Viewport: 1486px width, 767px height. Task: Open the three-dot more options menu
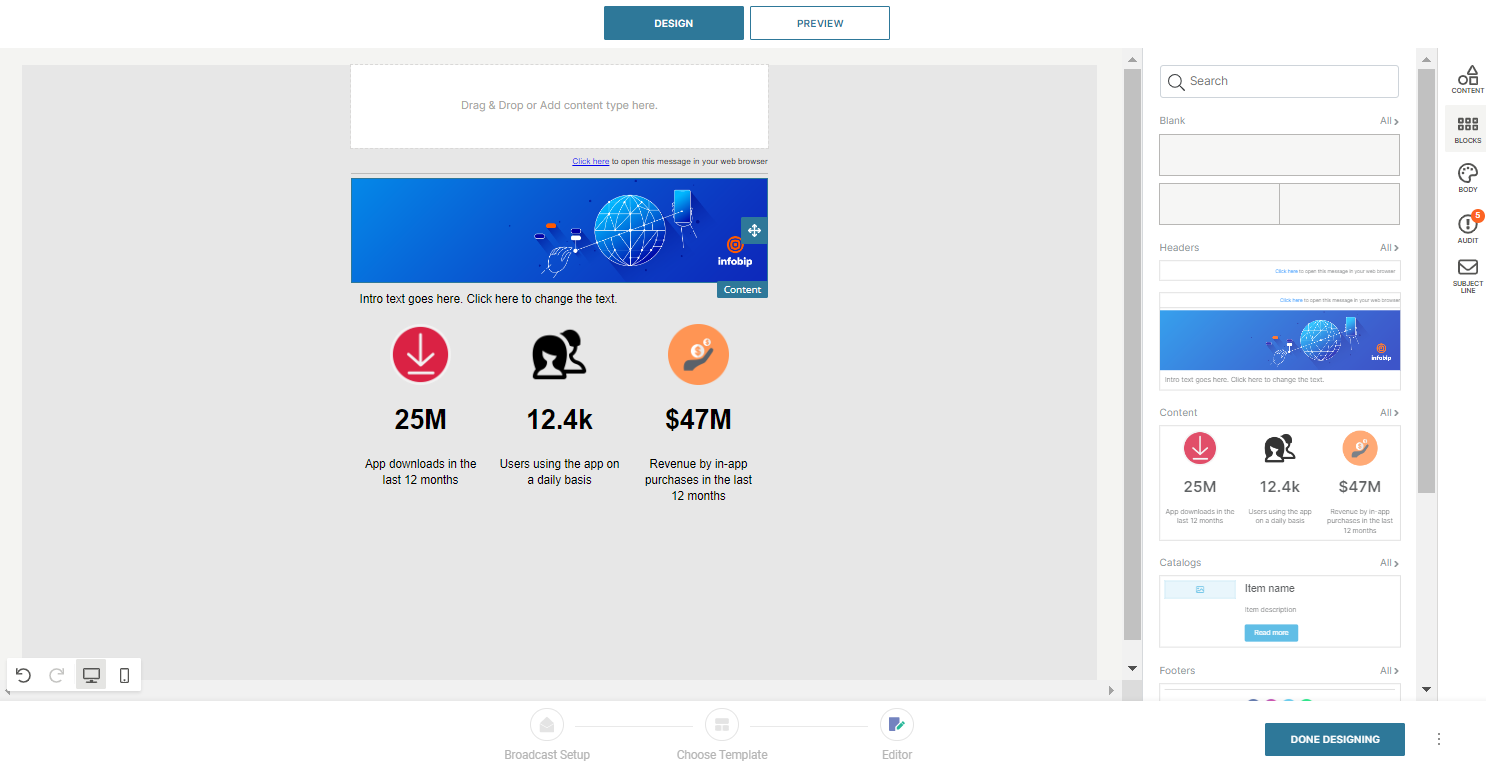point(1439,739)
